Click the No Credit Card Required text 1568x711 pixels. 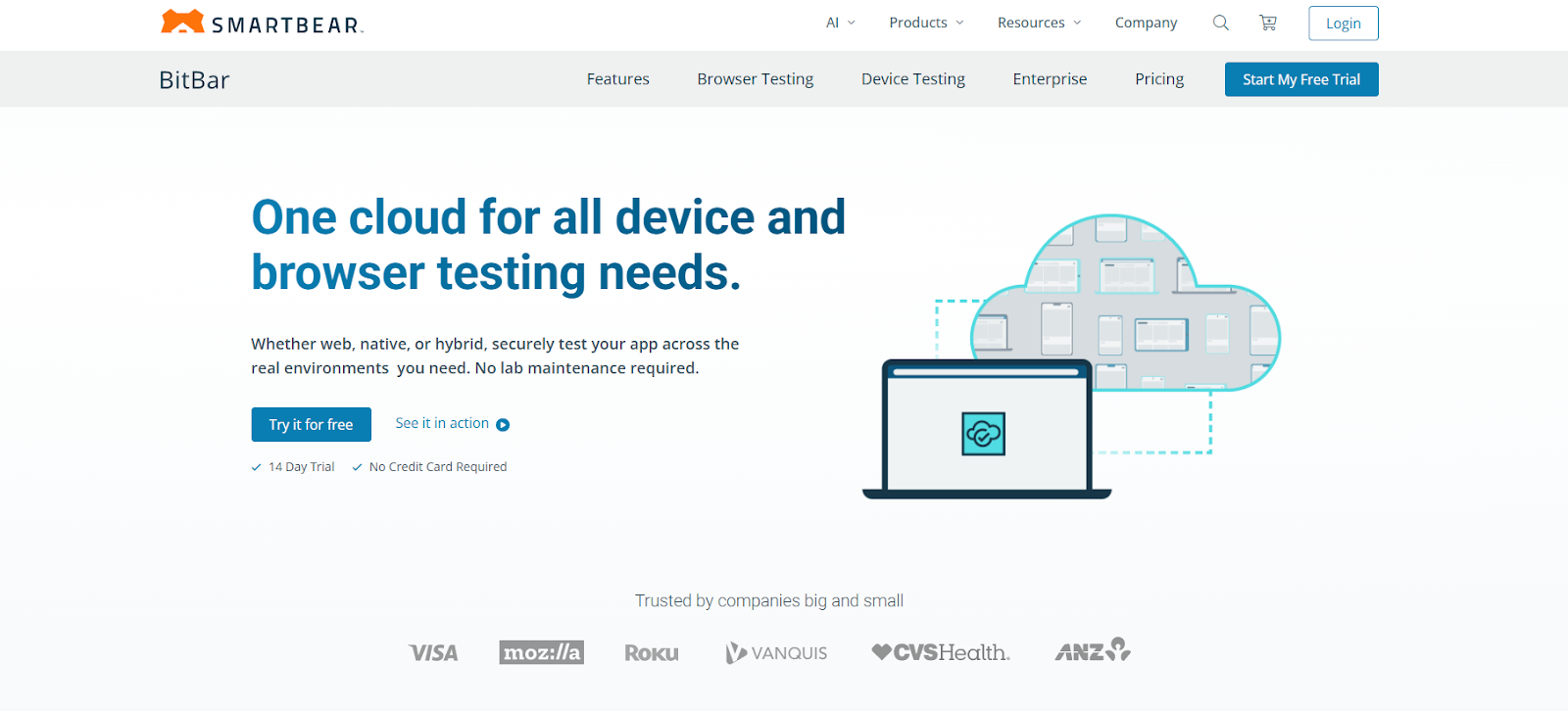pos(438,467)
